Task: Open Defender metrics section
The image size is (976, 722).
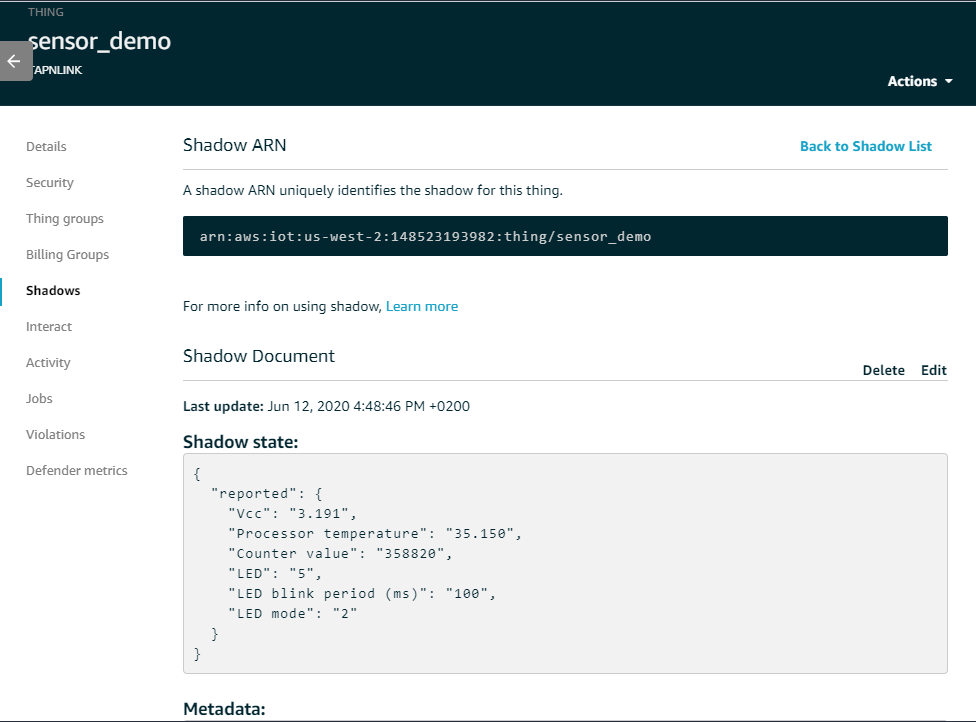Action: [x=77, y=471]
